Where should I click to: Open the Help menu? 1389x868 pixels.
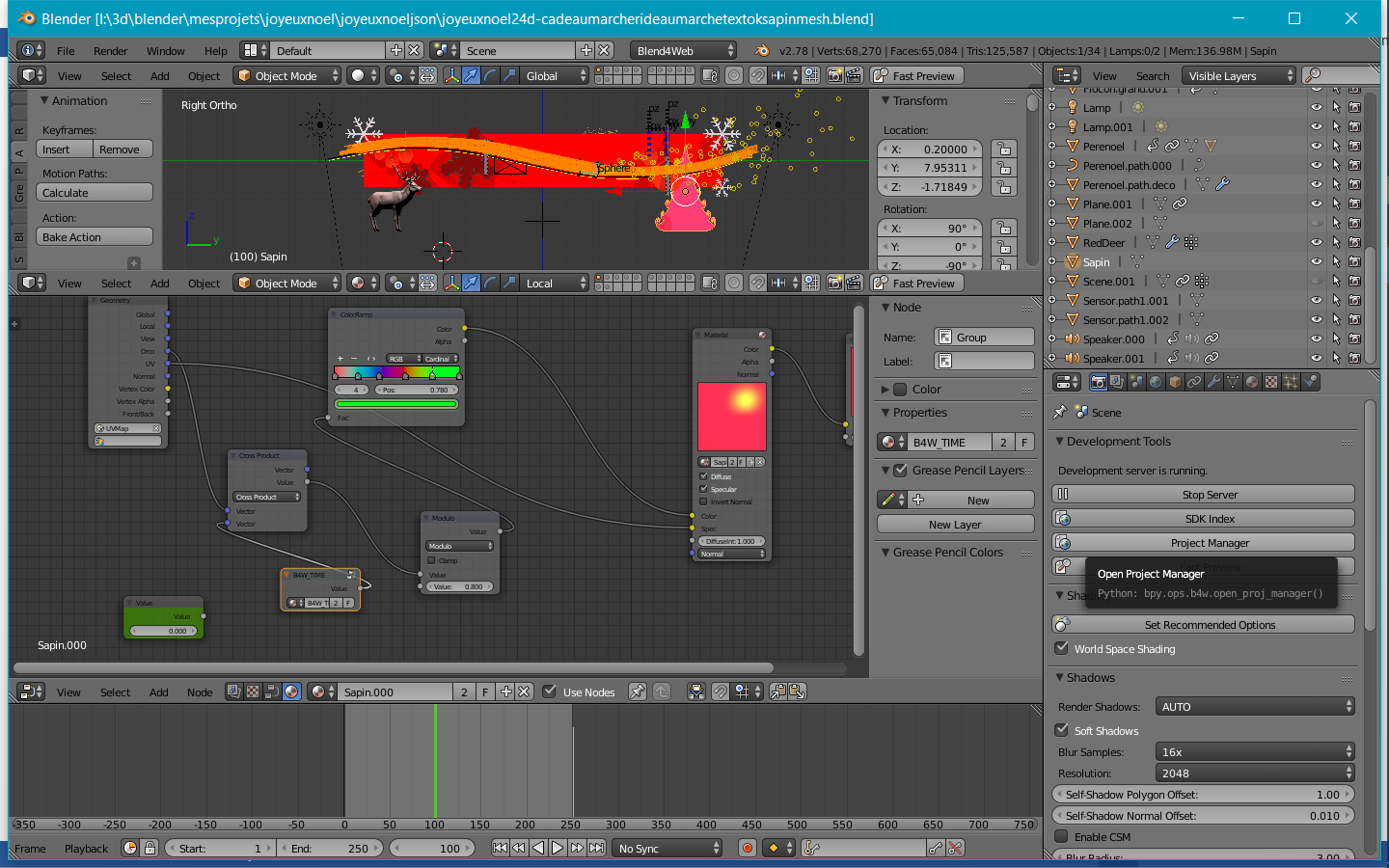point(216,51)
